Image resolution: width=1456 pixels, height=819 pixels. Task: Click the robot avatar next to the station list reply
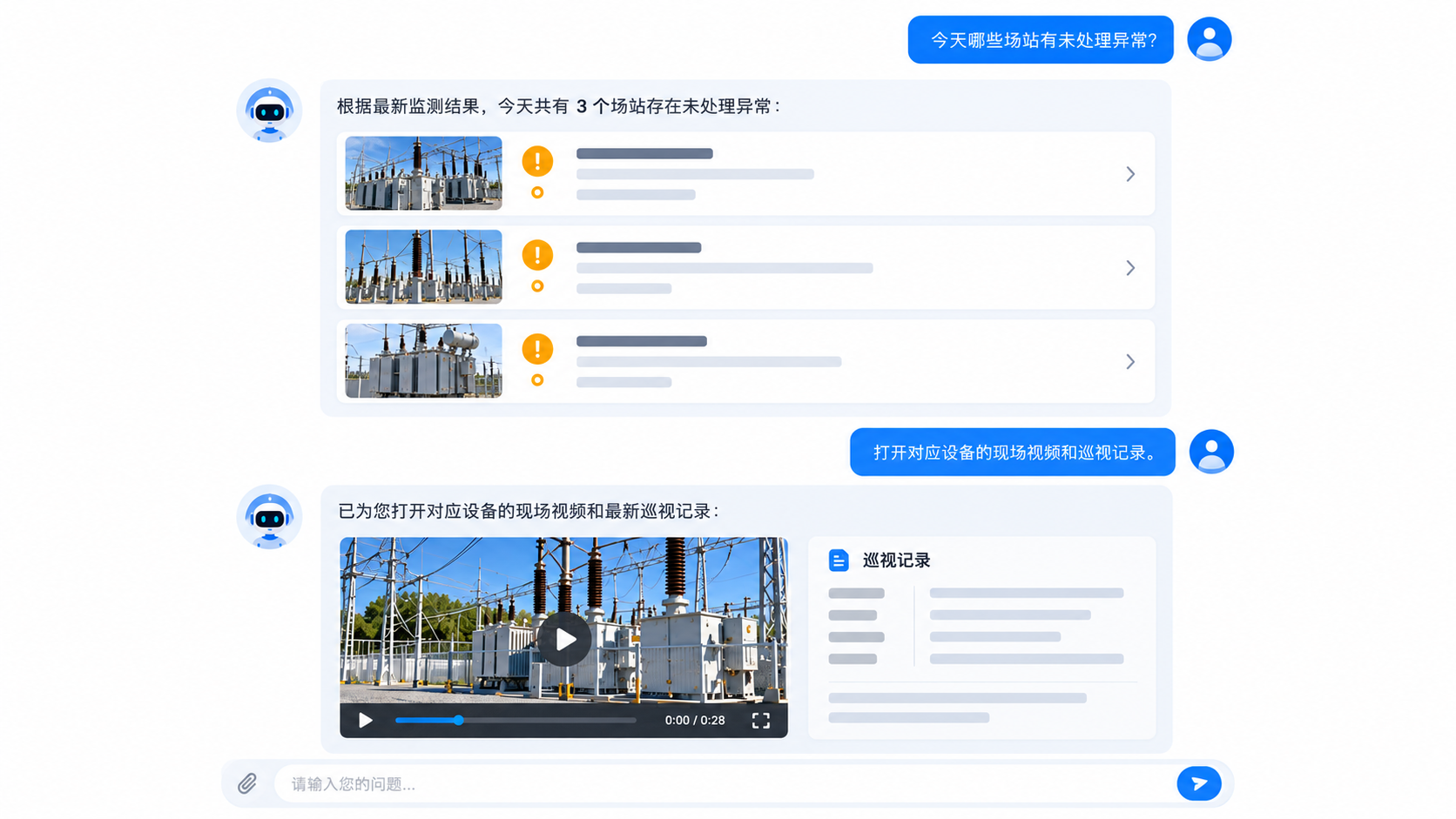click(x=269, y=111)
